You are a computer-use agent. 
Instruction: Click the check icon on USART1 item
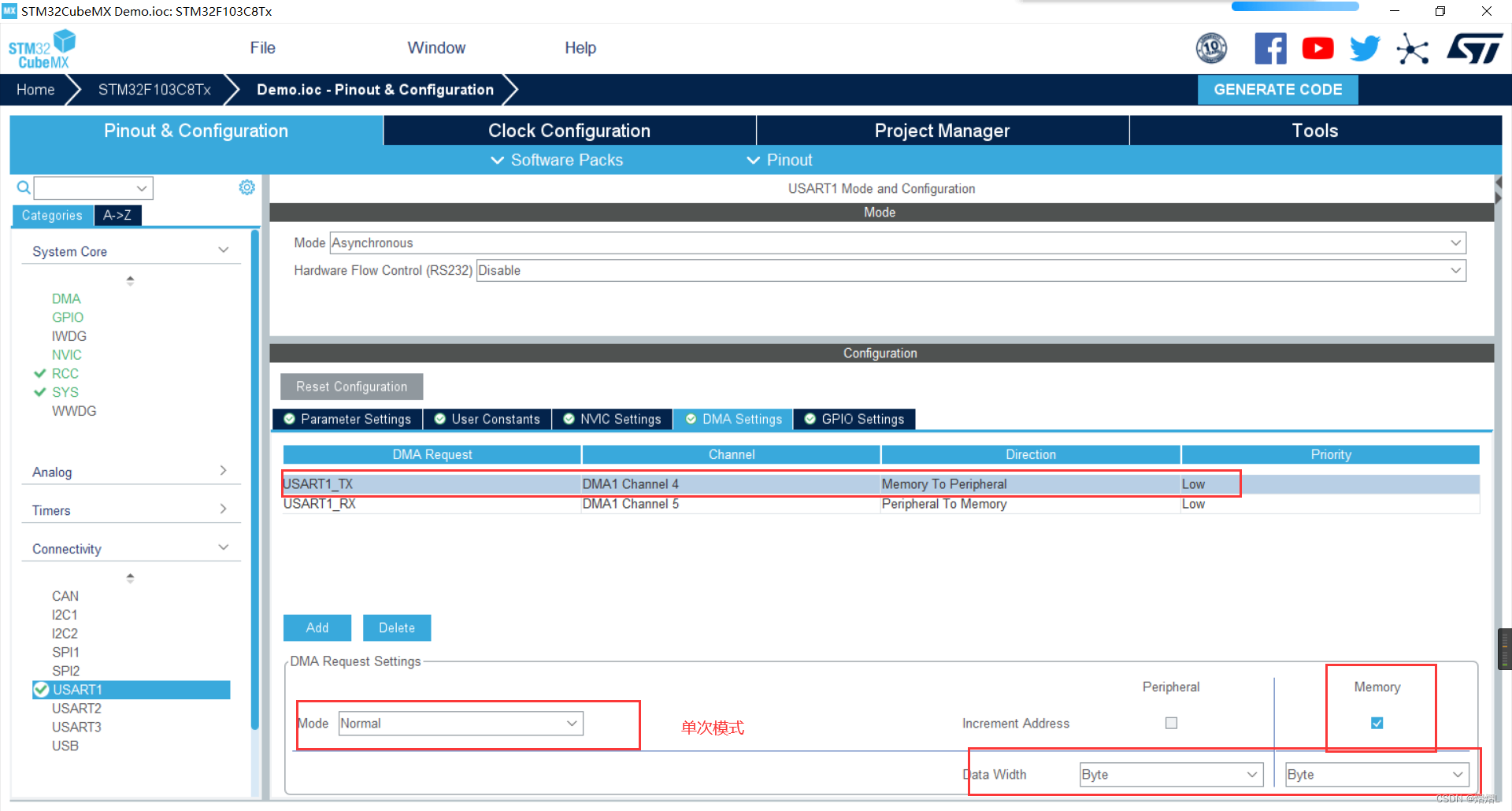click(42, 690)
